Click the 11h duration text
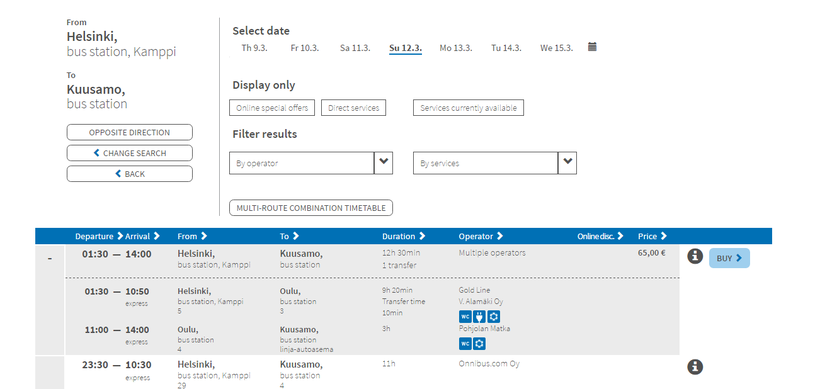The image size is (820, 389). [389, 364]
